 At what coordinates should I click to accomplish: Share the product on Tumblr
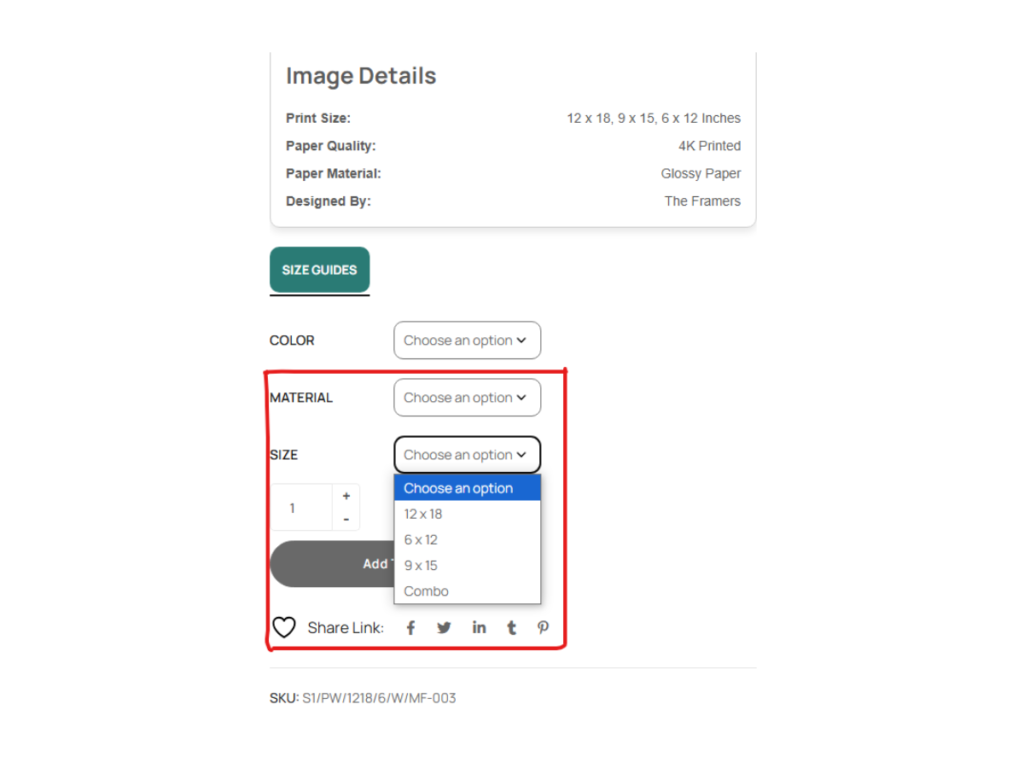(511, 628)
